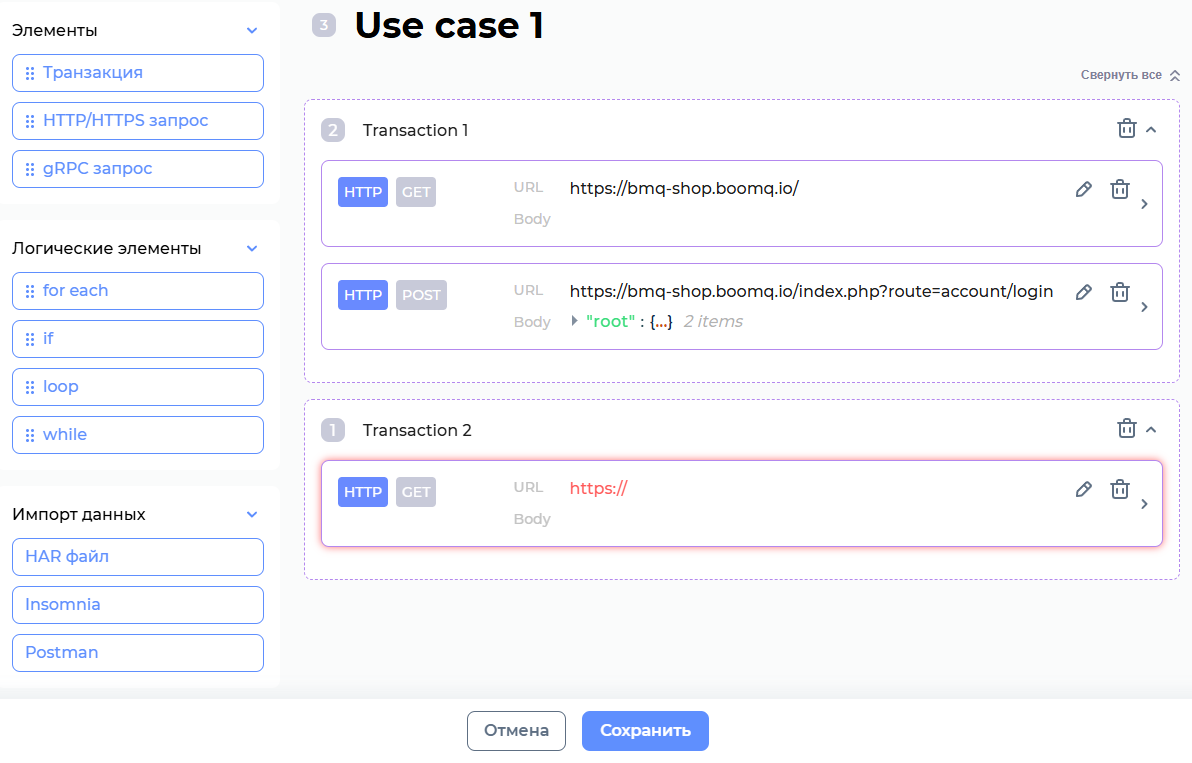Click the gRPC запрос element
Viewport: 1192px width, 763px height.
click(x=138, y=169)
